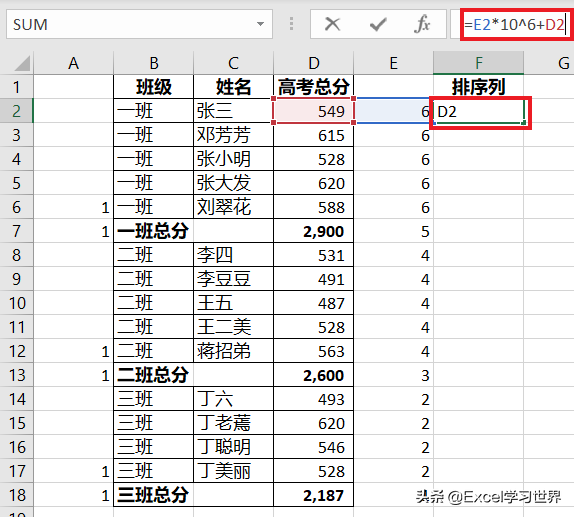
Task: Select 一班 class cell in row 3
Action: 153,135
